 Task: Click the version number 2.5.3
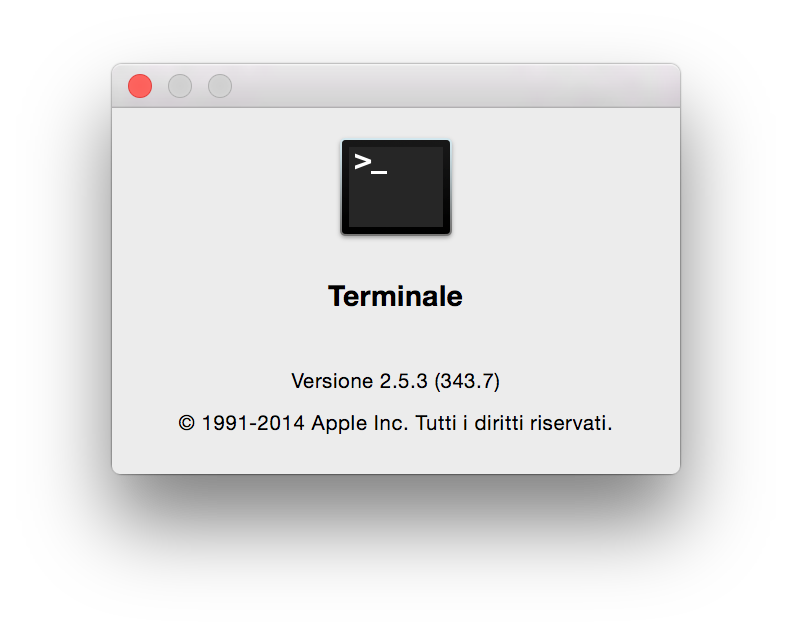coord(404,381)
